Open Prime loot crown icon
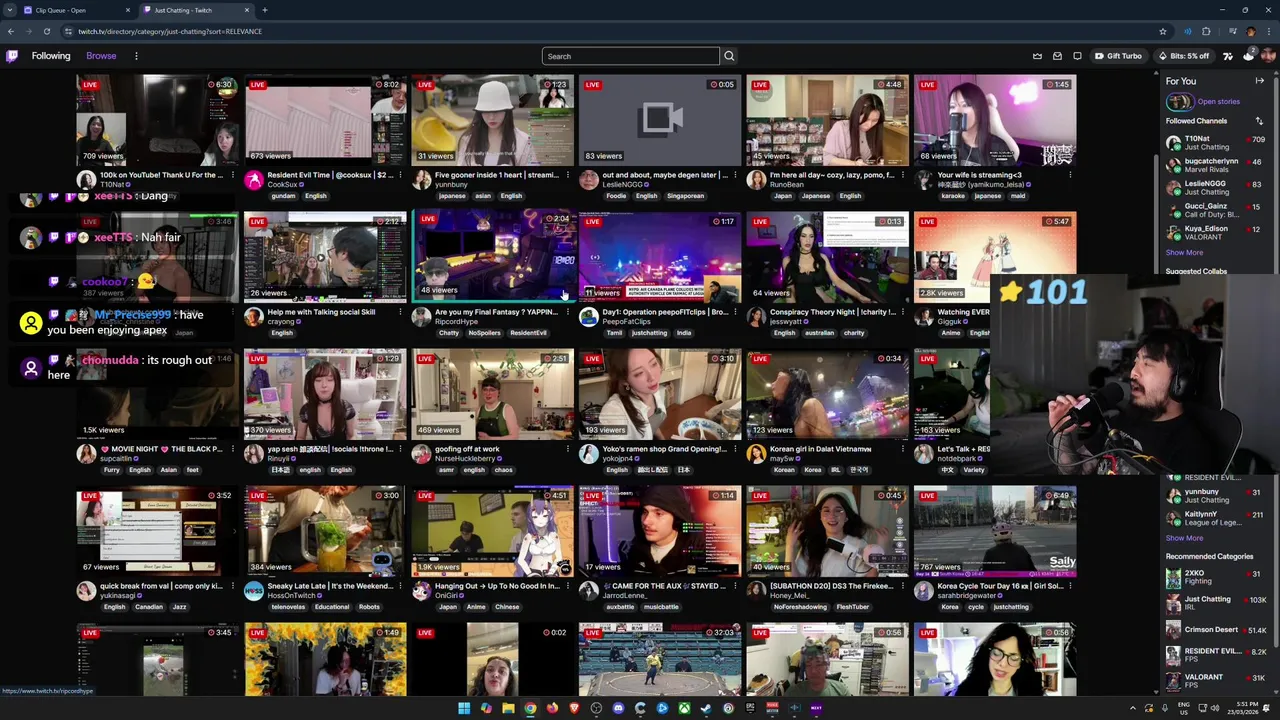This screenshot has width=1280, height=720. pyautogui.click(x=1037, y=56)
